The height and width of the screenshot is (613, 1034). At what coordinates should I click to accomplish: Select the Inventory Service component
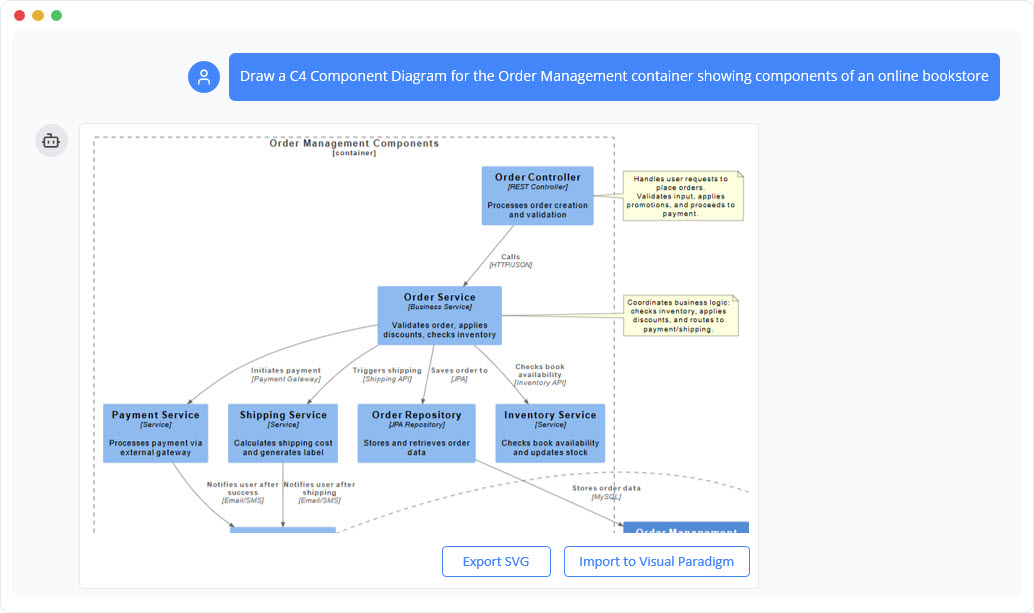point(549,432)
